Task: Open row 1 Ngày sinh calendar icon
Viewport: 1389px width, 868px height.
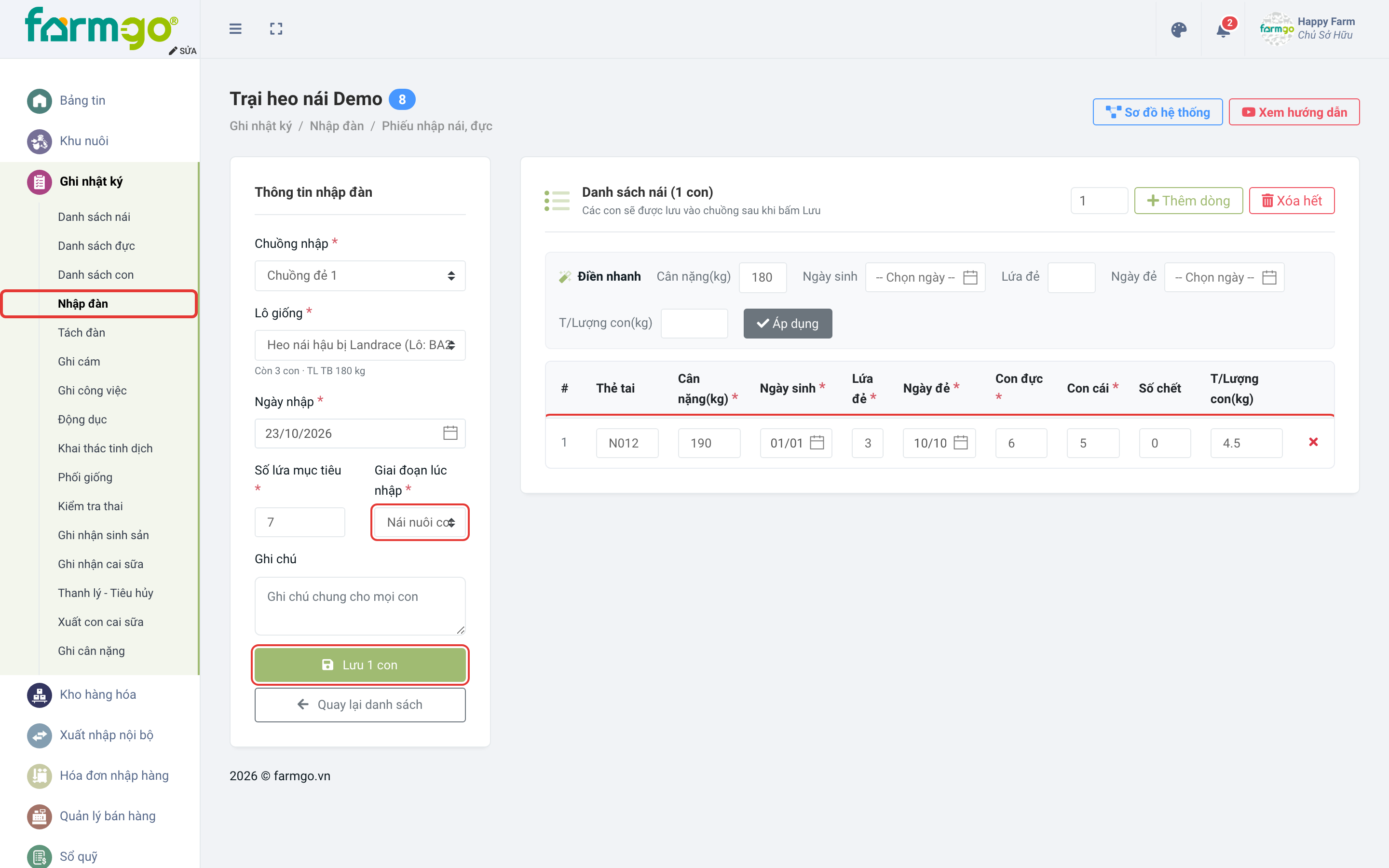Action: pos(817,443)
